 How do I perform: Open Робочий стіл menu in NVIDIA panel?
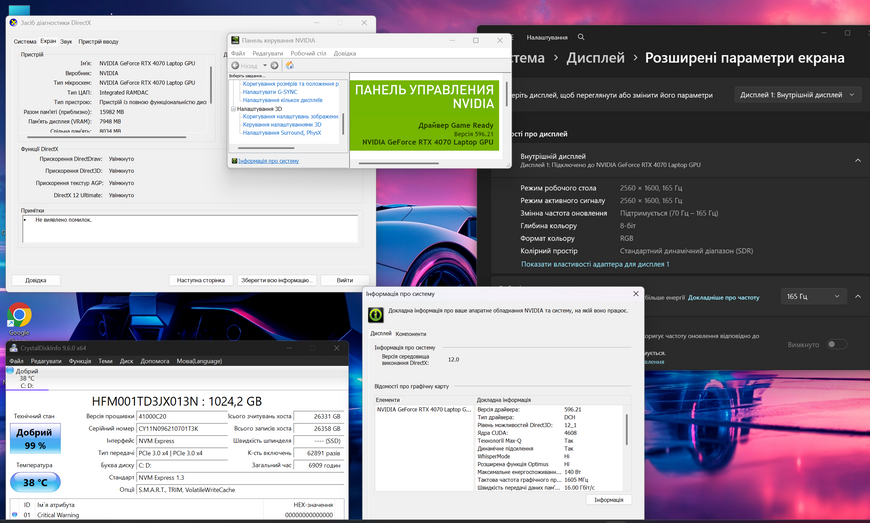pyautogui.click(x=308, y=53)
